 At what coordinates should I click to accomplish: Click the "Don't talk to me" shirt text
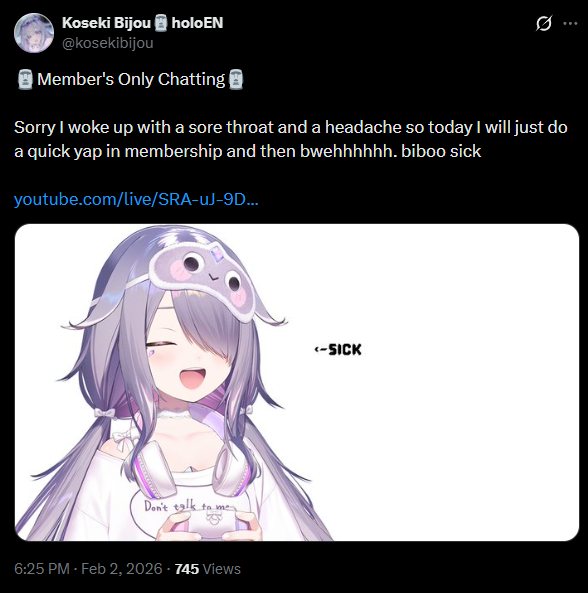[x=190, y=505]
